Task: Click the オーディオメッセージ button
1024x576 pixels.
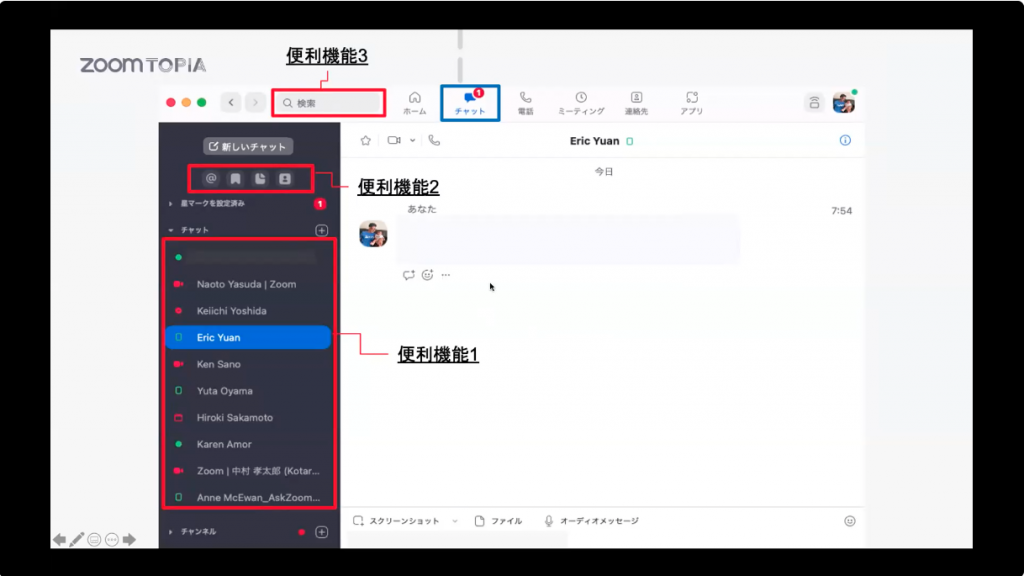Action: click(592, 521)
